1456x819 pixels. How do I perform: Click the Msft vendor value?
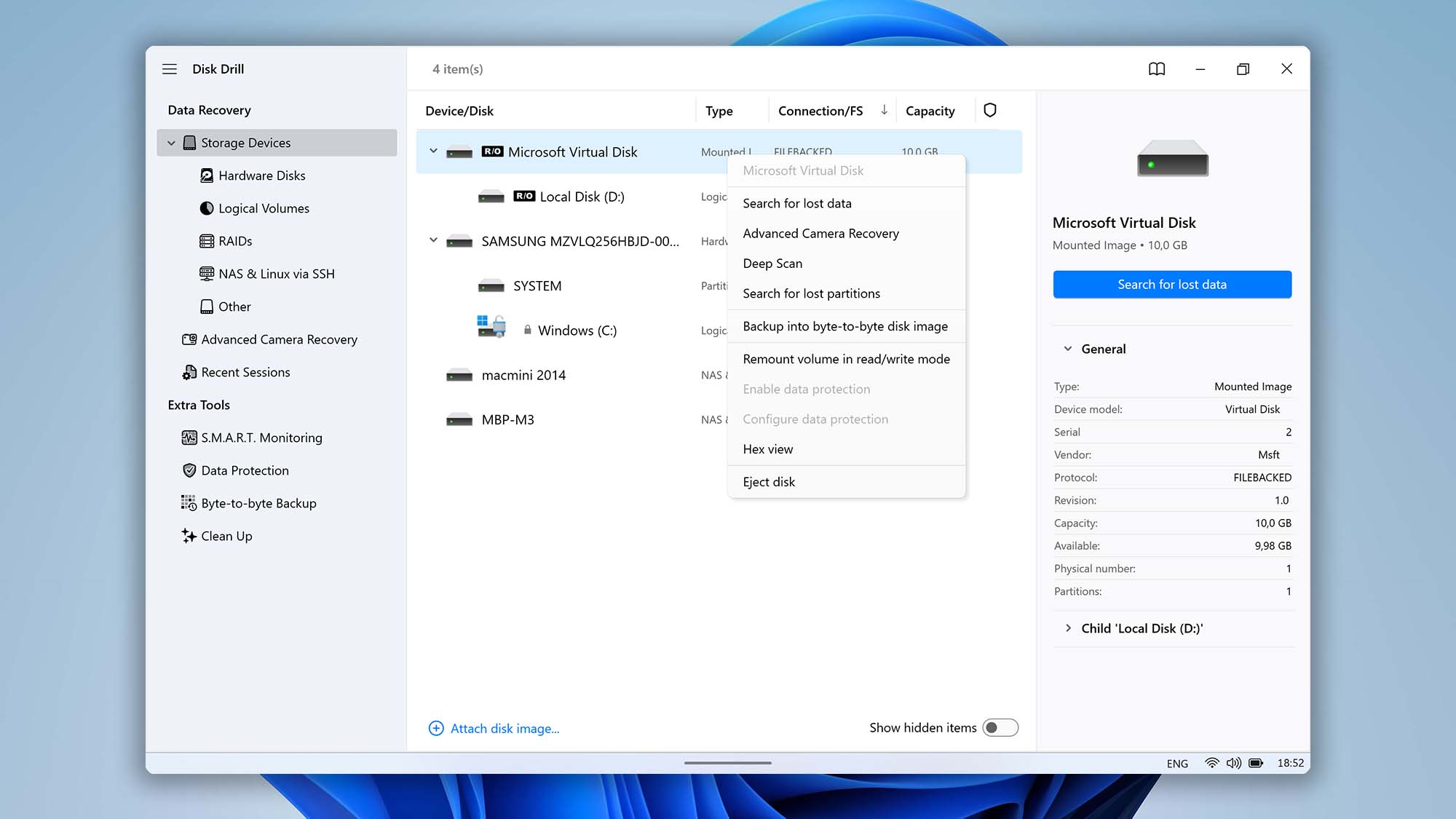tap(1268, 455)
